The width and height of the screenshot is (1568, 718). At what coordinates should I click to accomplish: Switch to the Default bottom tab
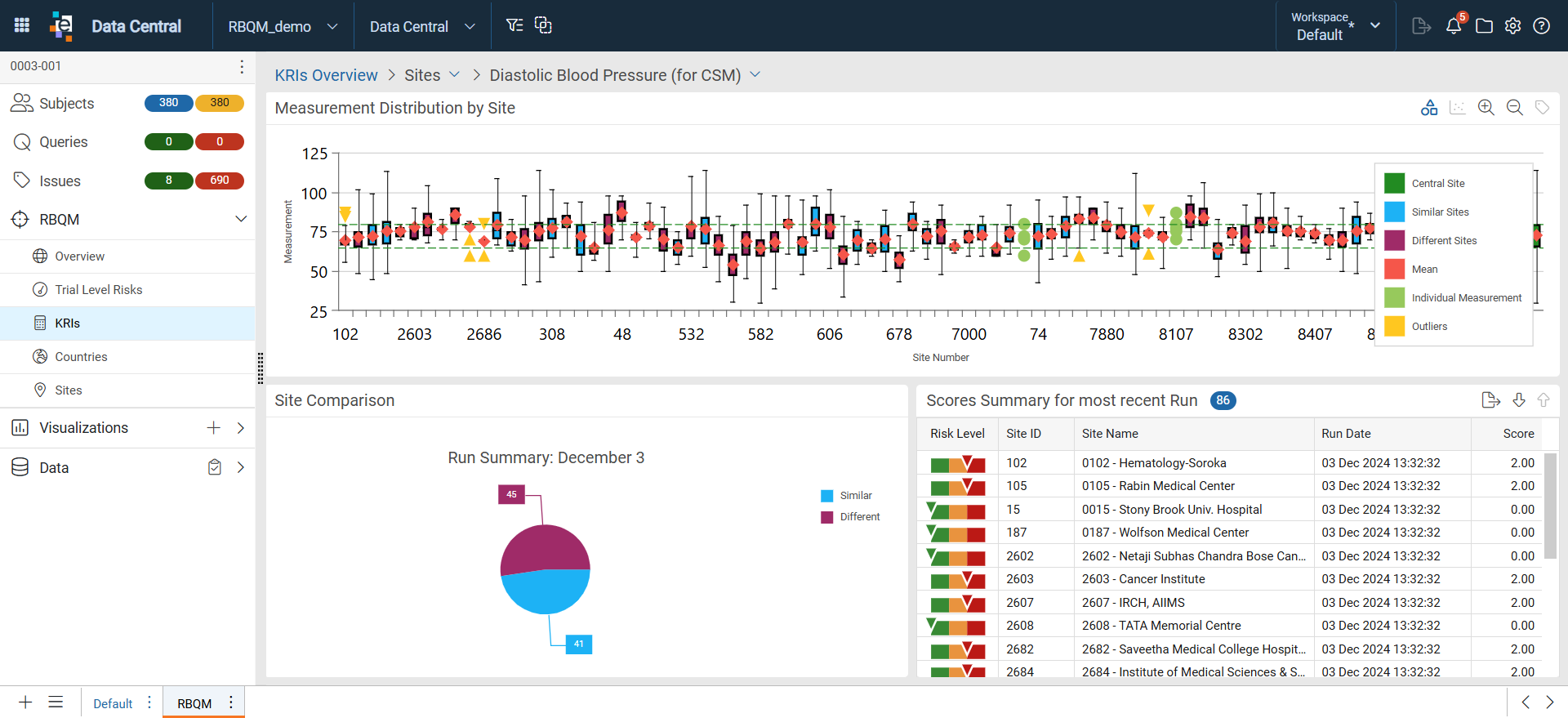coord(113,703)
